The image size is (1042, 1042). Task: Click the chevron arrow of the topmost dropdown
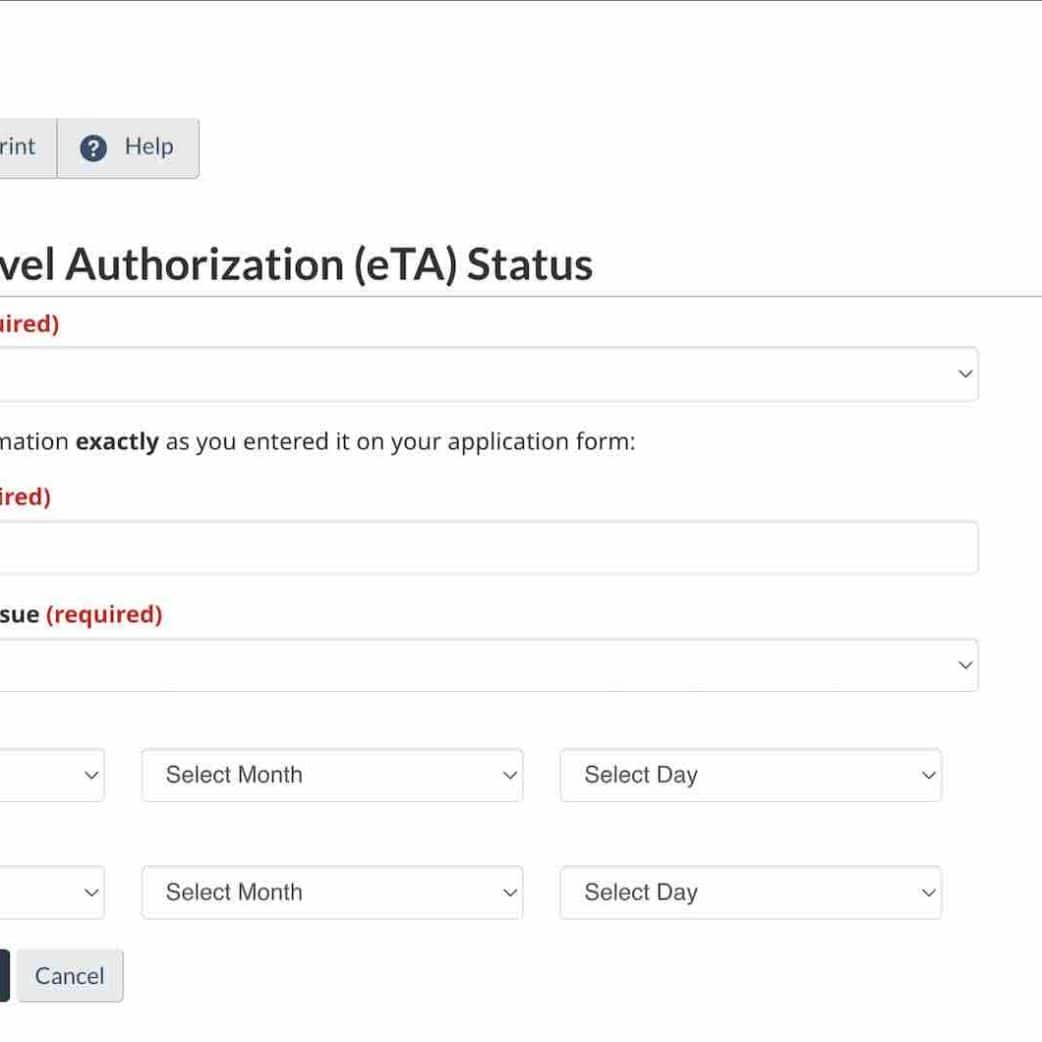pos(964,374)
